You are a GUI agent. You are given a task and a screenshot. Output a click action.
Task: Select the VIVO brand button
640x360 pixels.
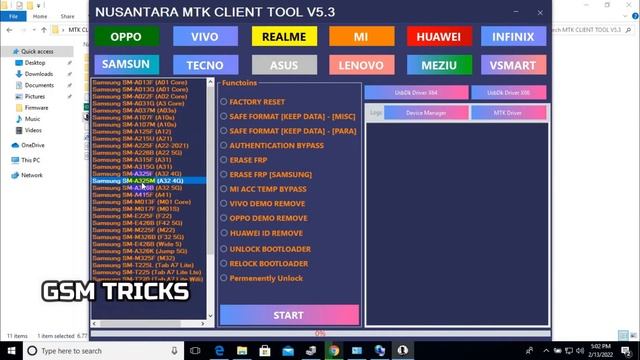tap(205, 37)
